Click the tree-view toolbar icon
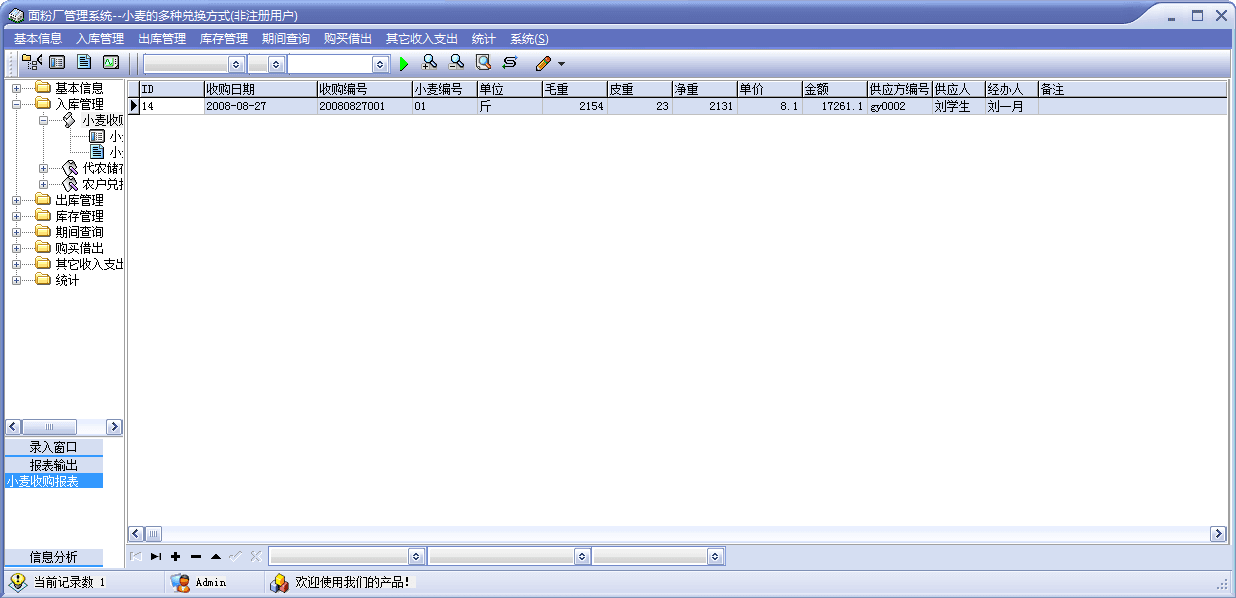Screen dimensions: 1236x598 point(31,63)
